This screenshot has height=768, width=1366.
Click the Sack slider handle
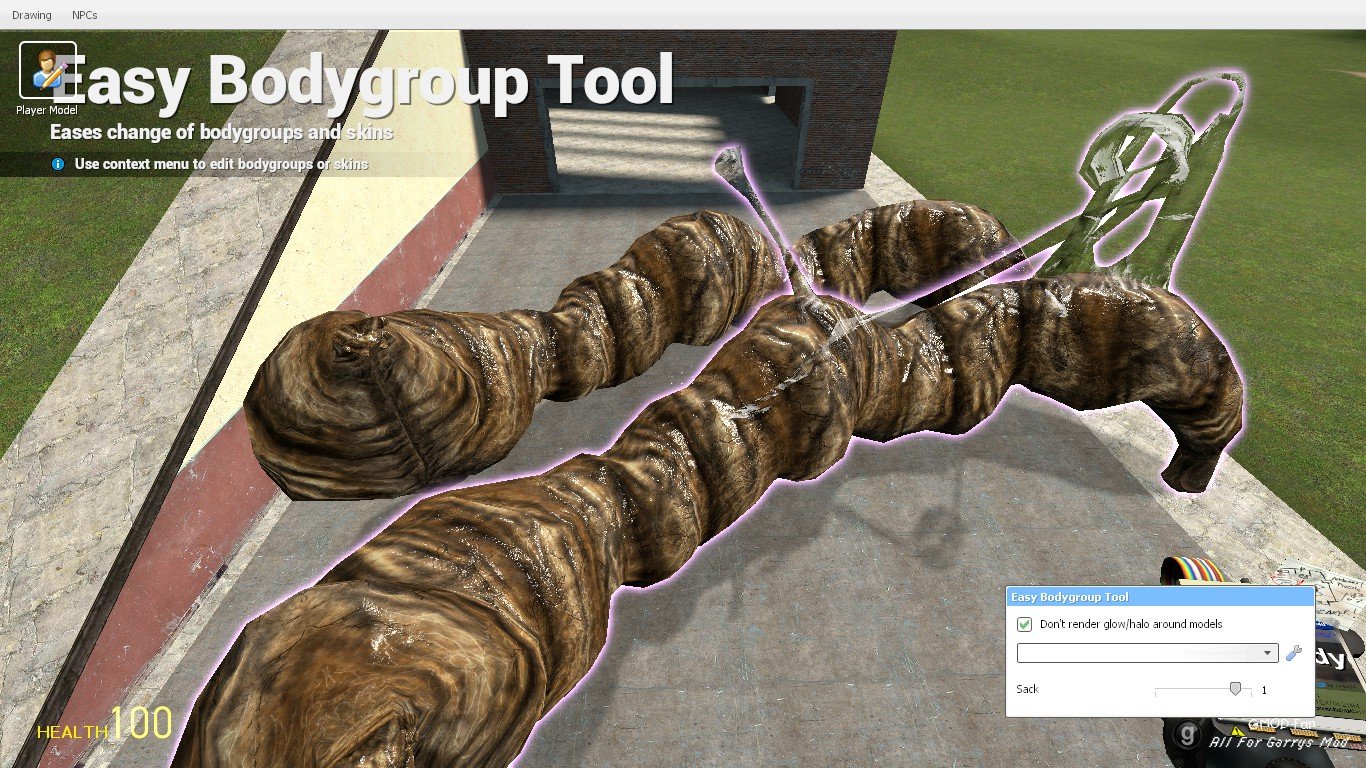click(1235, 689)
